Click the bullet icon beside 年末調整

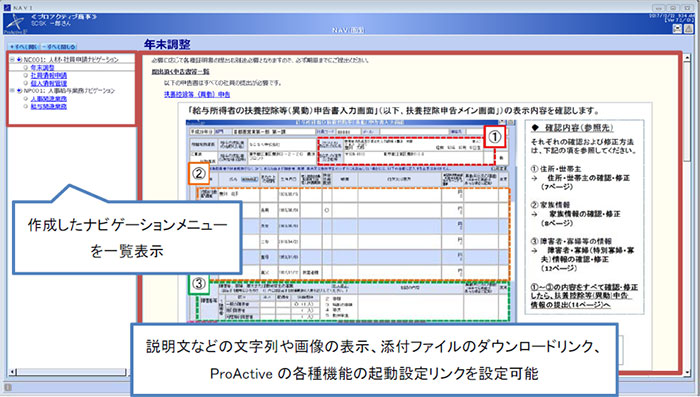(26, 68)
